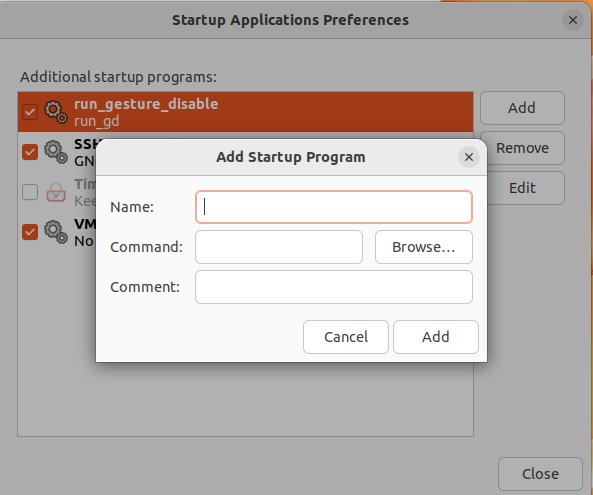Click the gears icon beside the SSH entry
This screenshot has width=593, height=495.
[56, 152]
